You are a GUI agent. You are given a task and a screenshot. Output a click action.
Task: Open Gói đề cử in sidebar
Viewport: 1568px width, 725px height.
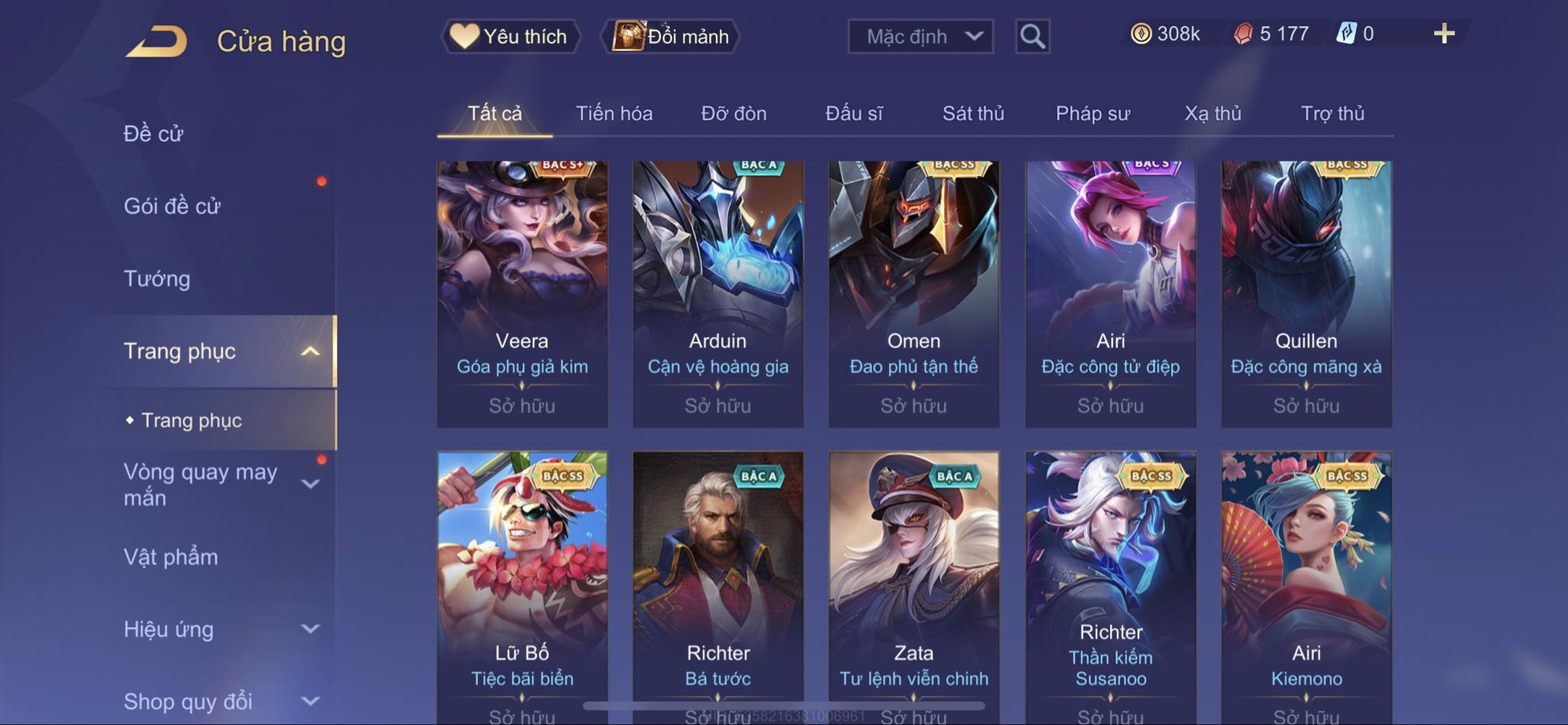[172, 206]
